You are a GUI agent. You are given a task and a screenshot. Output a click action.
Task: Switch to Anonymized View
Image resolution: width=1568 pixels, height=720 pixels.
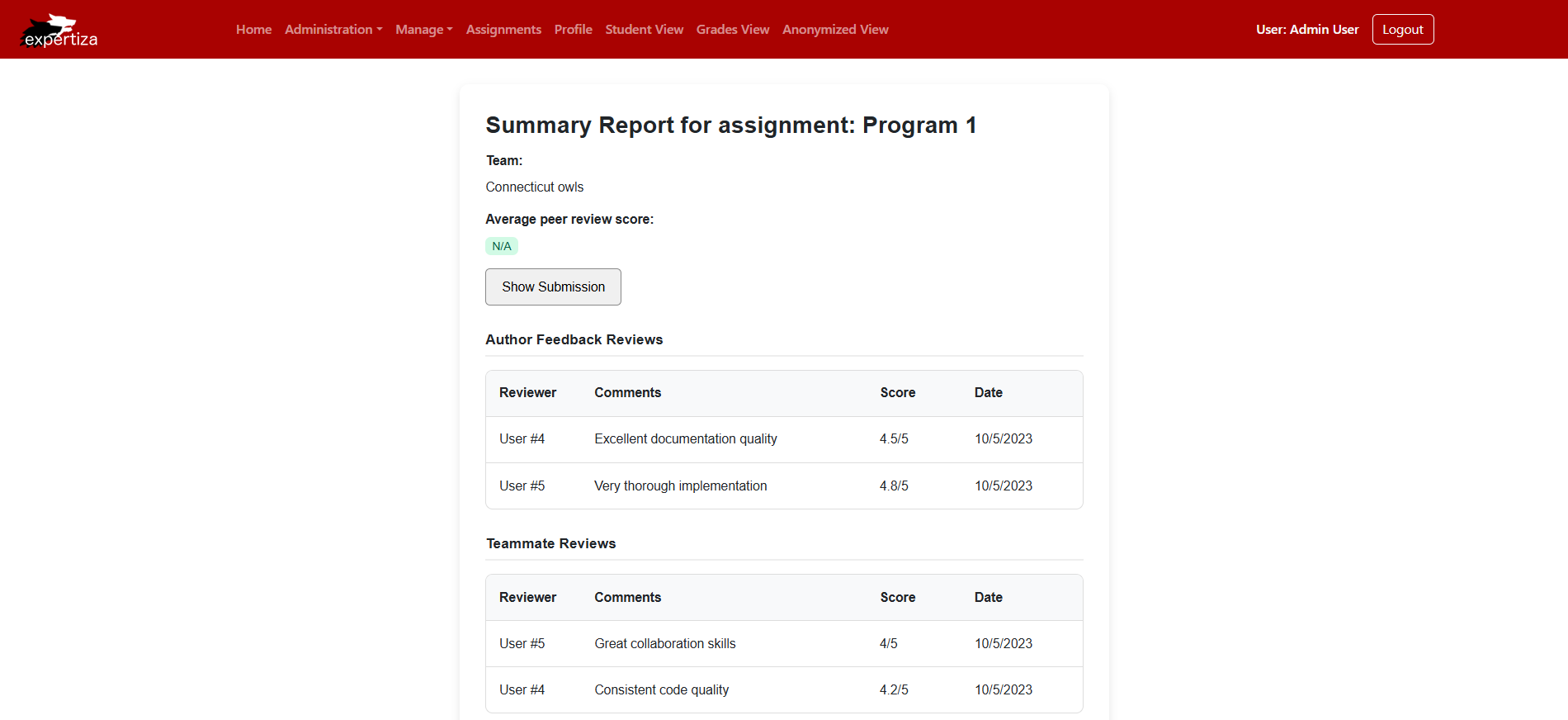pyautogui.click(x=835, y=30)
